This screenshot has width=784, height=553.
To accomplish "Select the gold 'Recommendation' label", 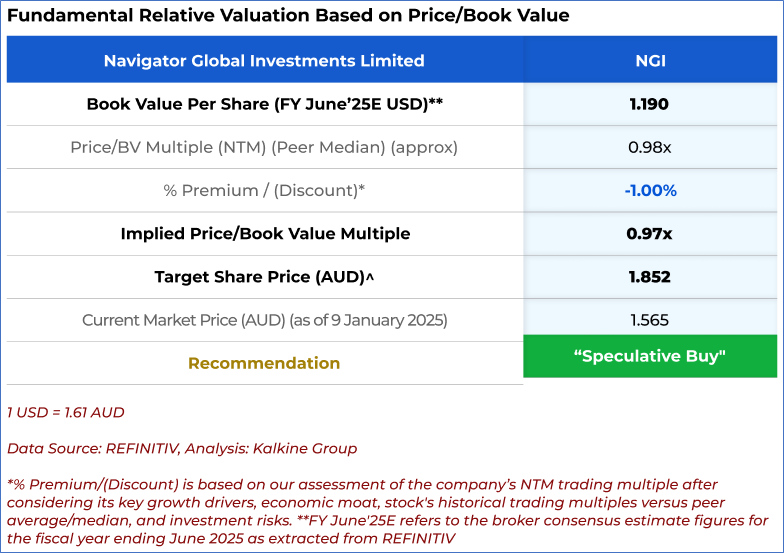I will click(x=264, y=363).
